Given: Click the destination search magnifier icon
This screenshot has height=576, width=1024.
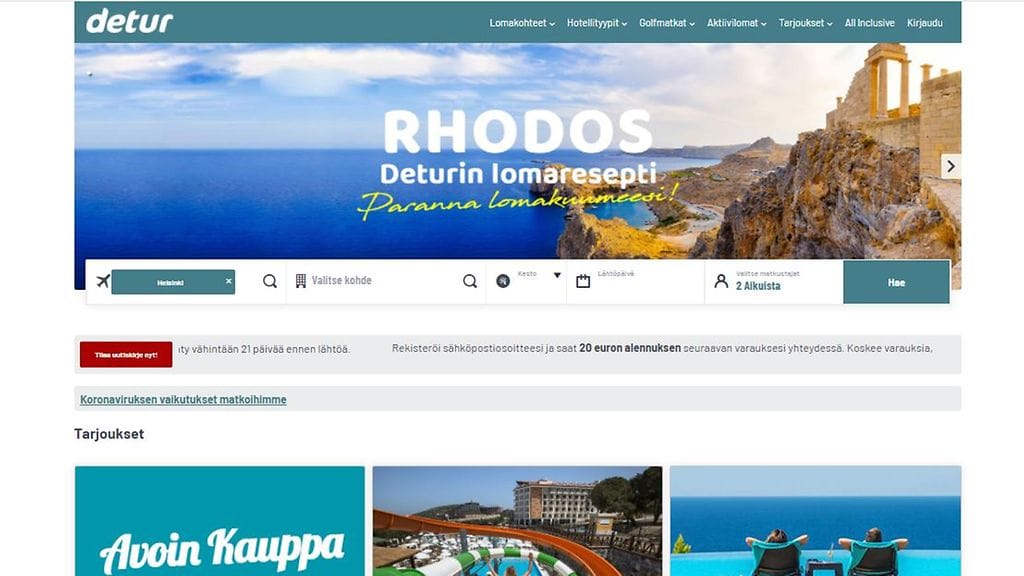Looking at the screenshot, I should [470, 281].
